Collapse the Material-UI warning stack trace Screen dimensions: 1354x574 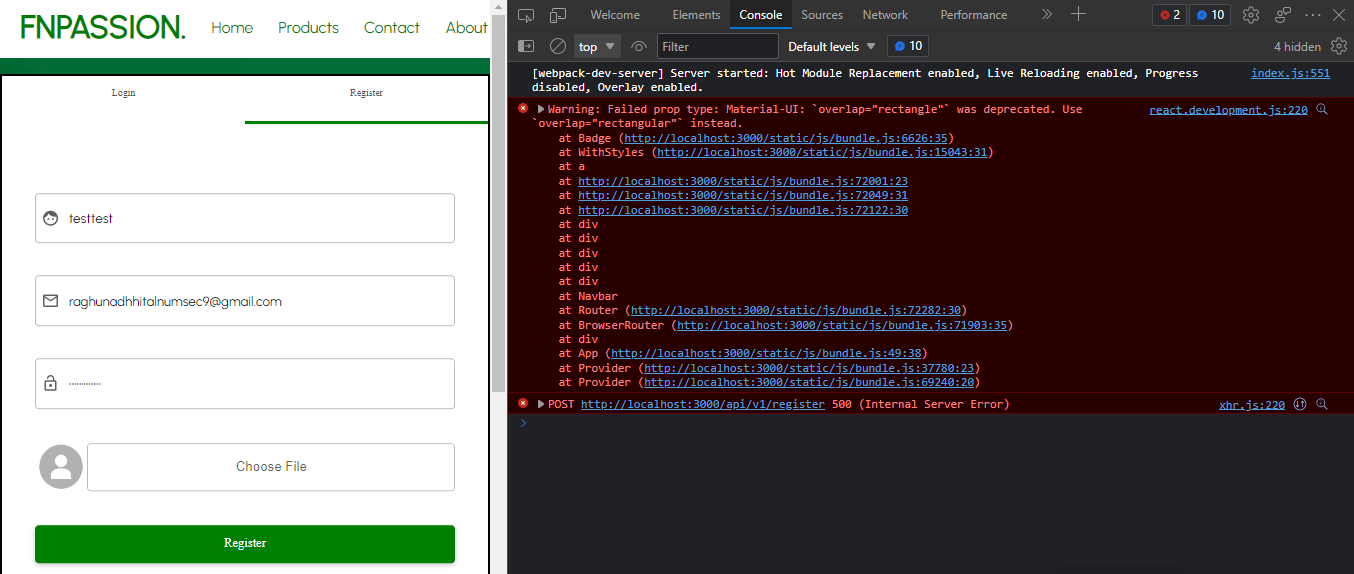pos(541,109)
